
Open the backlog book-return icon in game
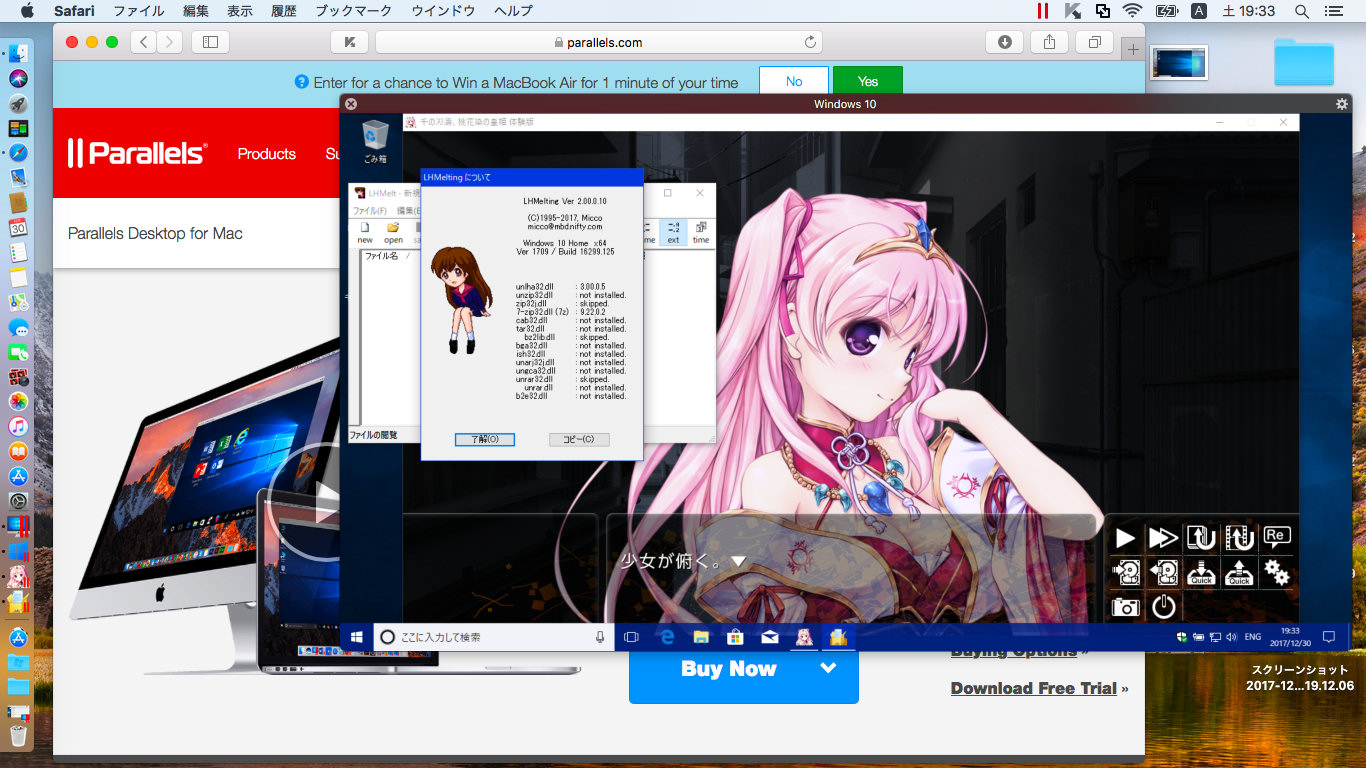pyautogui.click(x=1201, y=538)
